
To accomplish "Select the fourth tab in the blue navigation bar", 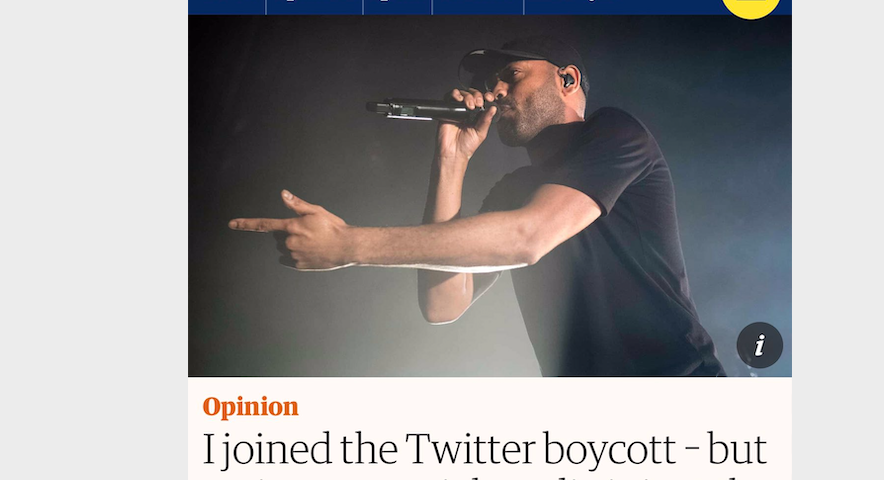I will click(477, 6).
